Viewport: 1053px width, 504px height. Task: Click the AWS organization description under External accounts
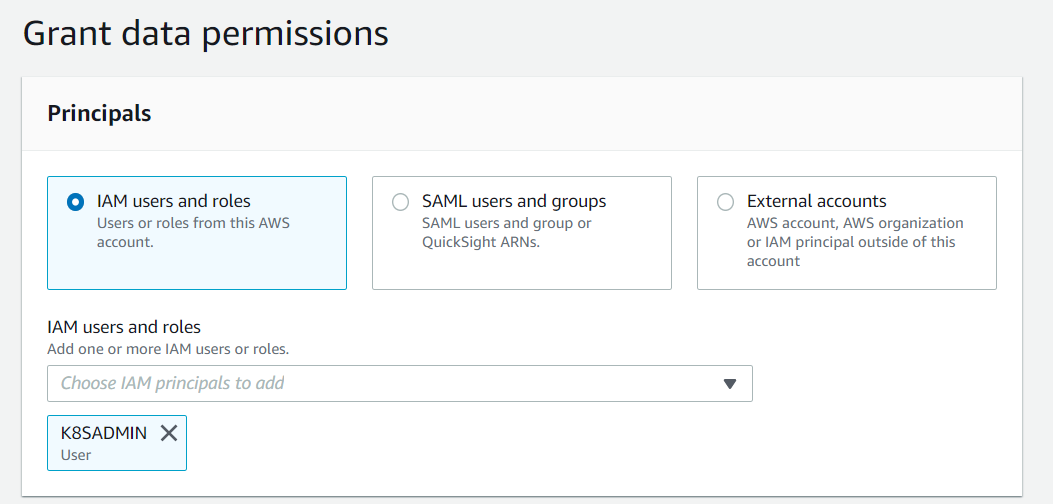(x=855, y=223)
